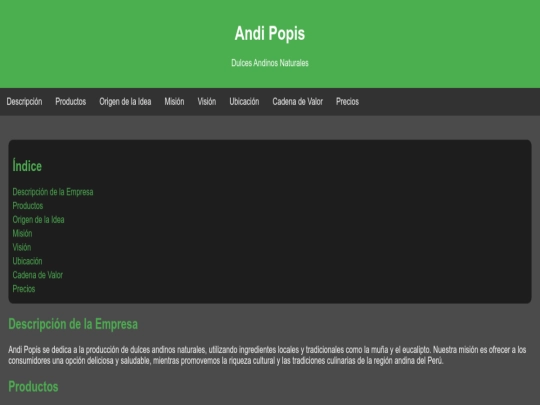Open the Precios link in the Índice
Viewport: 540px width, 405px height.
coord(24,289)
